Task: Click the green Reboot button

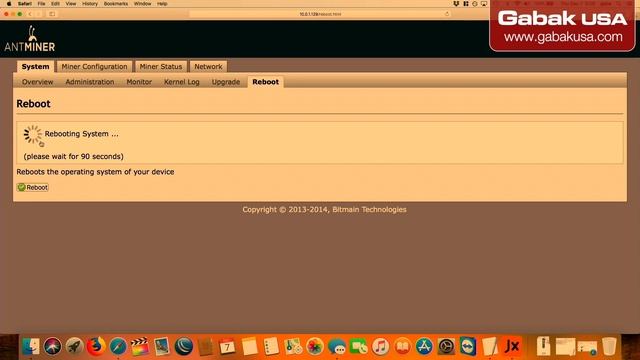Action: click(x=33, y=187)
